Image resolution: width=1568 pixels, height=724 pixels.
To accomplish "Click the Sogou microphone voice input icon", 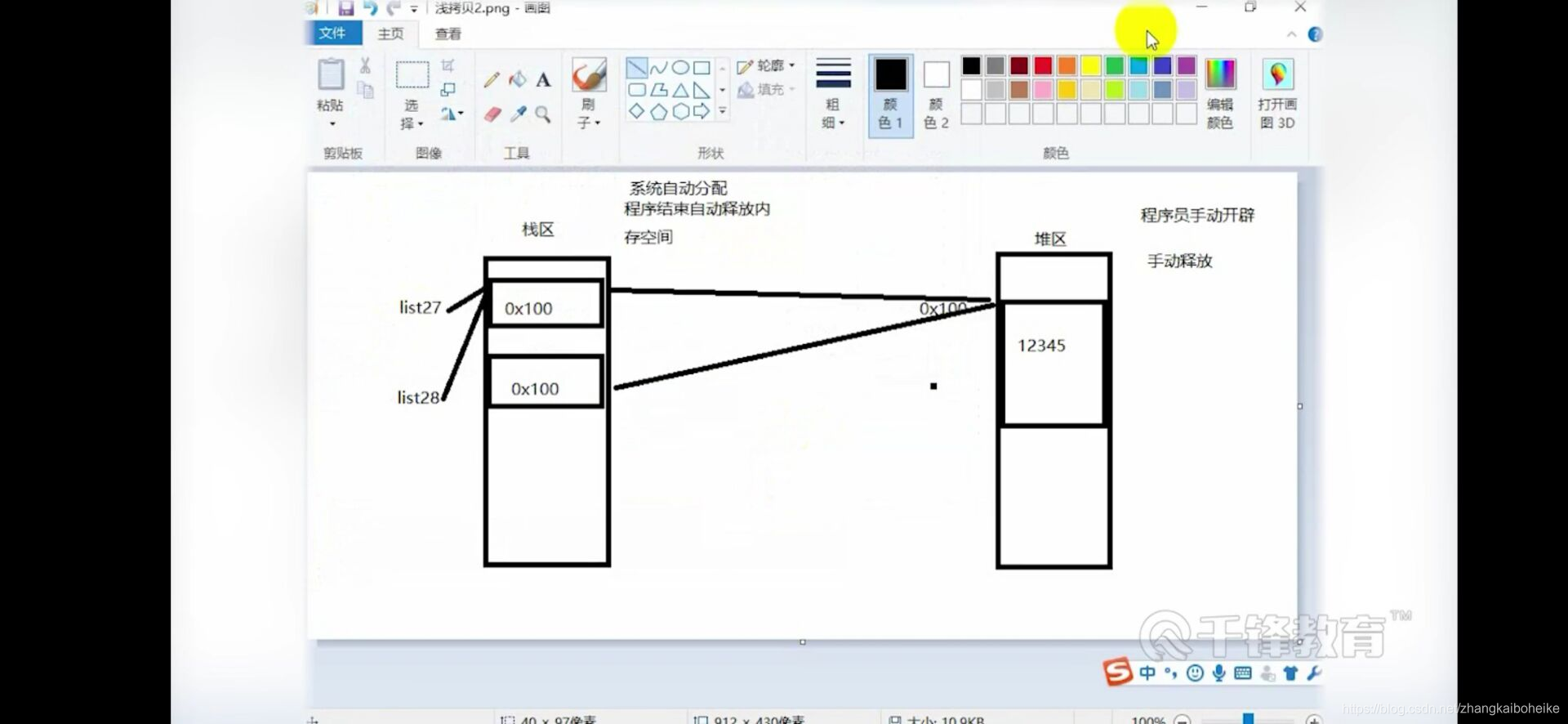I will (x=1219, y=673).
